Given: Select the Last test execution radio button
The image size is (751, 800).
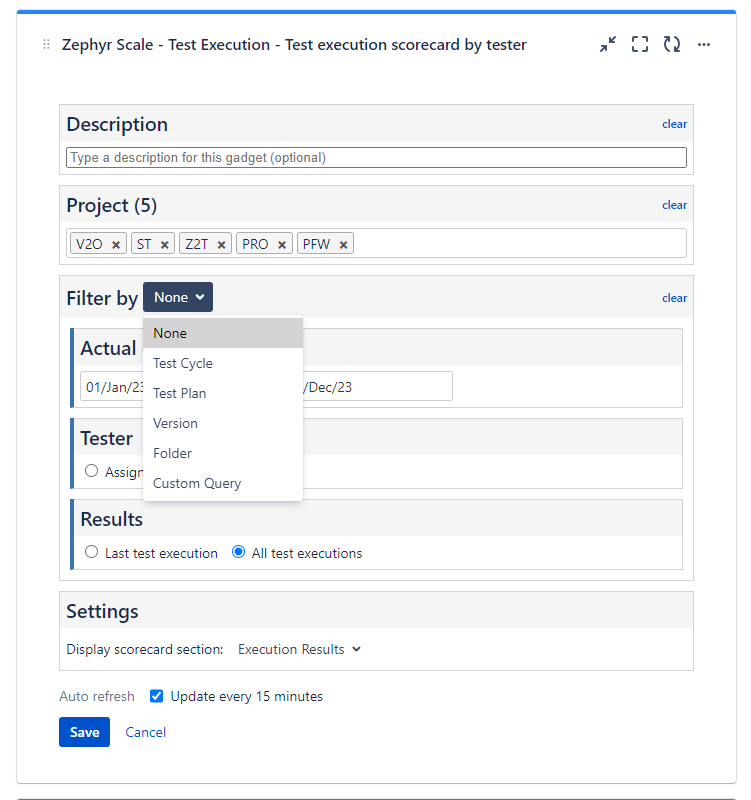Looking at the screenshot, I should pos(91,552).
